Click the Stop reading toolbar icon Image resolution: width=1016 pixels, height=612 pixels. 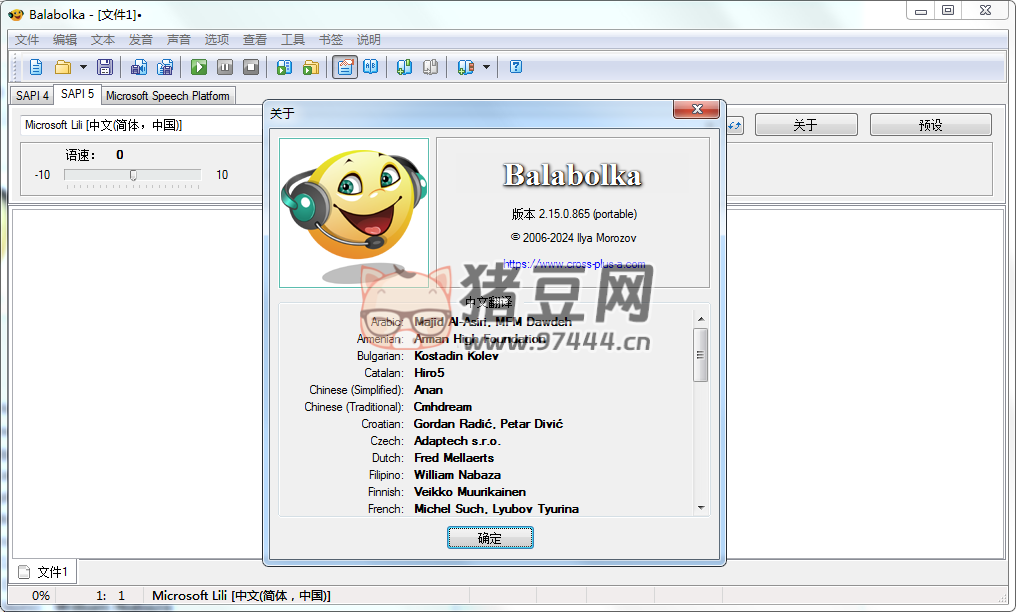[251, 67]
